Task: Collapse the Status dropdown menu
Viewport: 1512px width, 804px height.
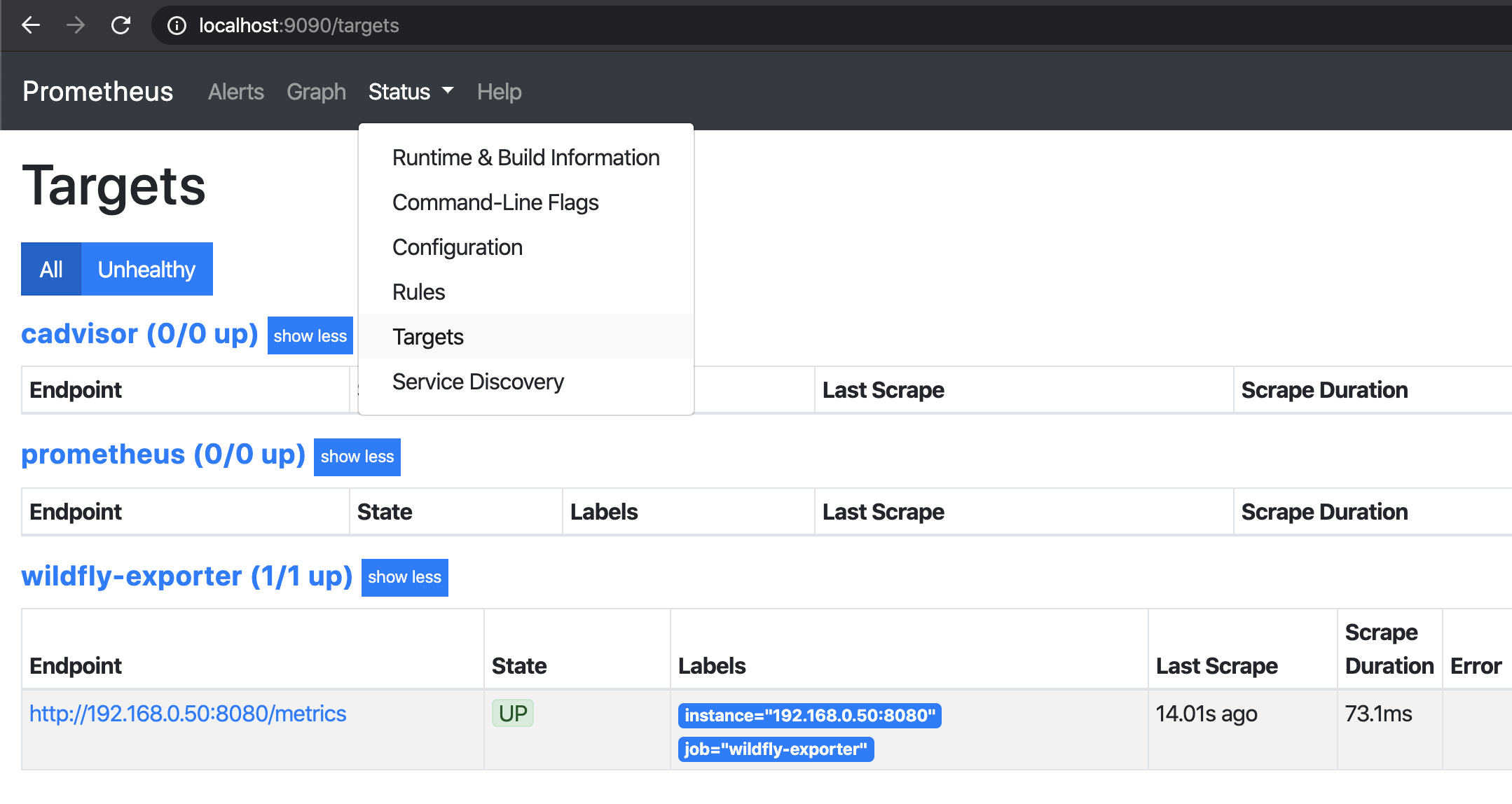Action: click(x=411, y=92)
